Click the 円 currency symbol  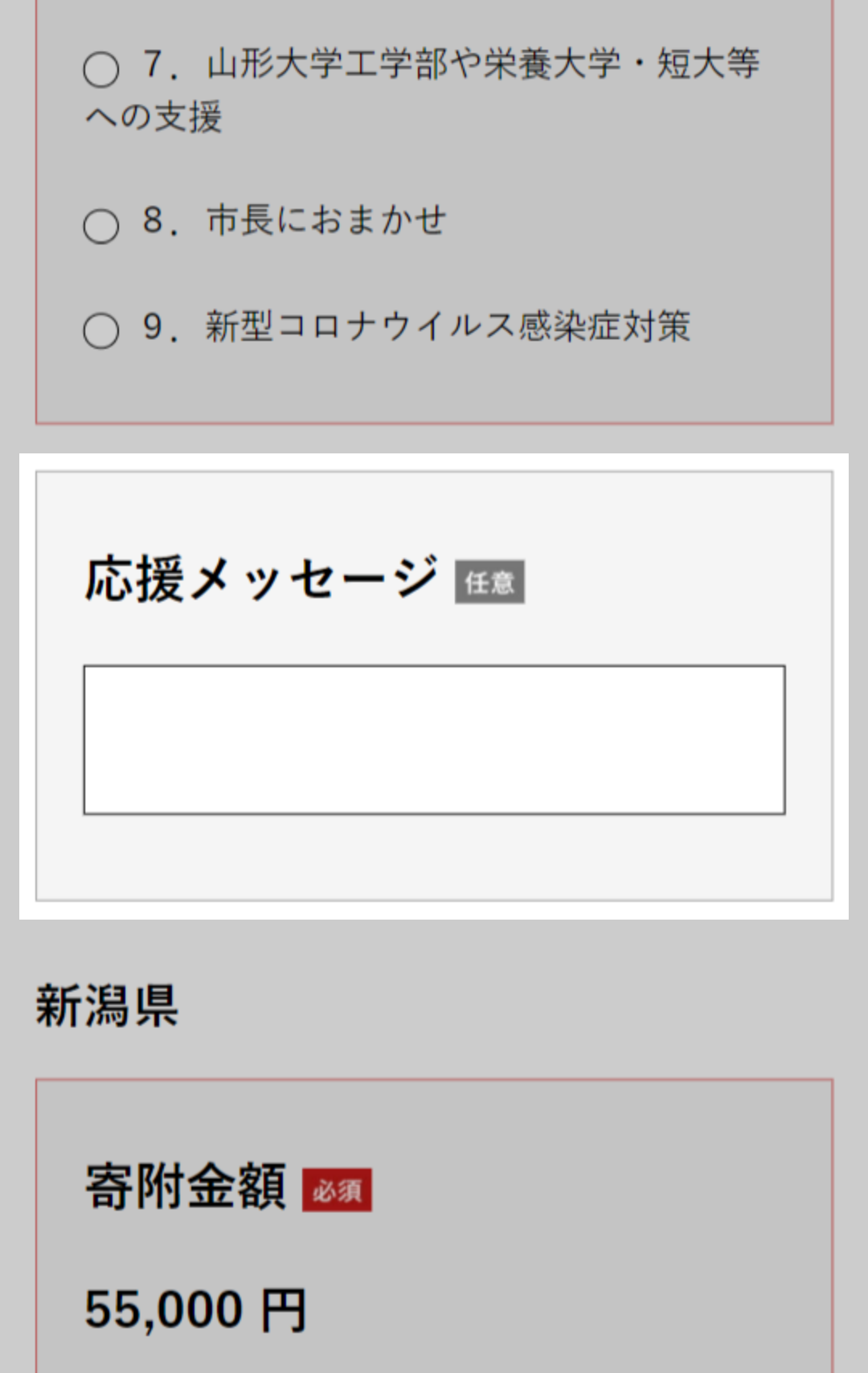pos(284,1310)
